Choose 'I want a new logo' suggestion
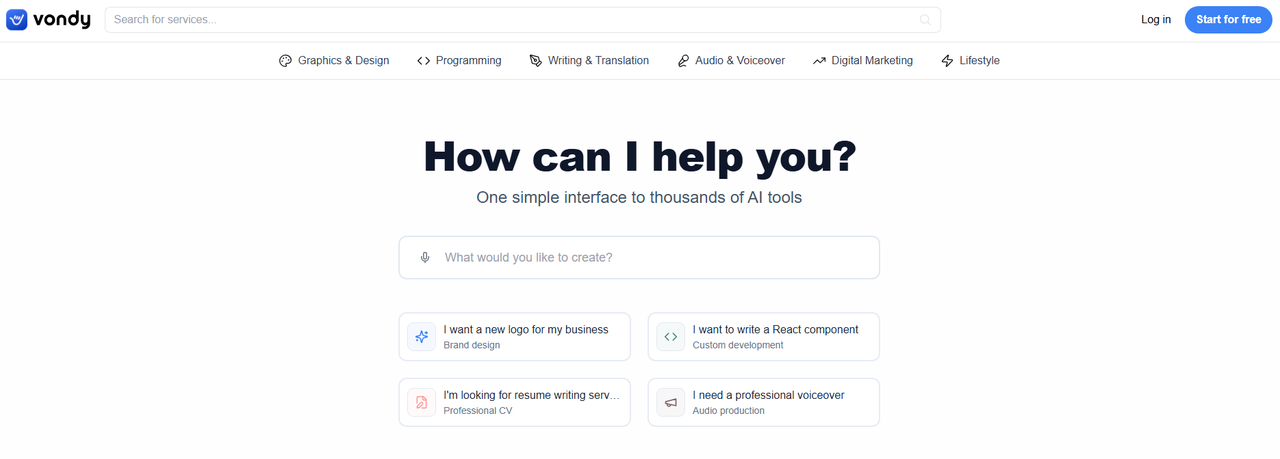Viewport: 1280px width, 459px height. click(526, 337)
